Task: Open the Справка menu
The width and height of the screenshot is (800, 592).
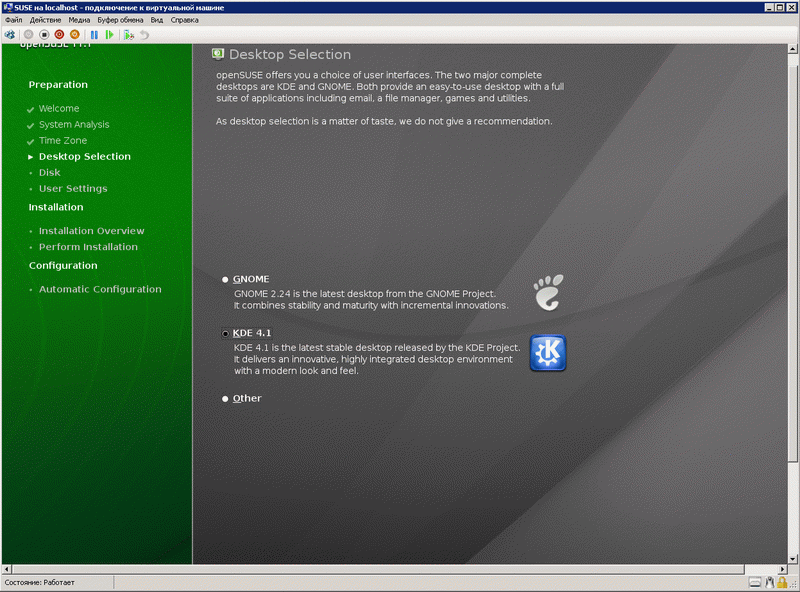Action: coord(184,20)
